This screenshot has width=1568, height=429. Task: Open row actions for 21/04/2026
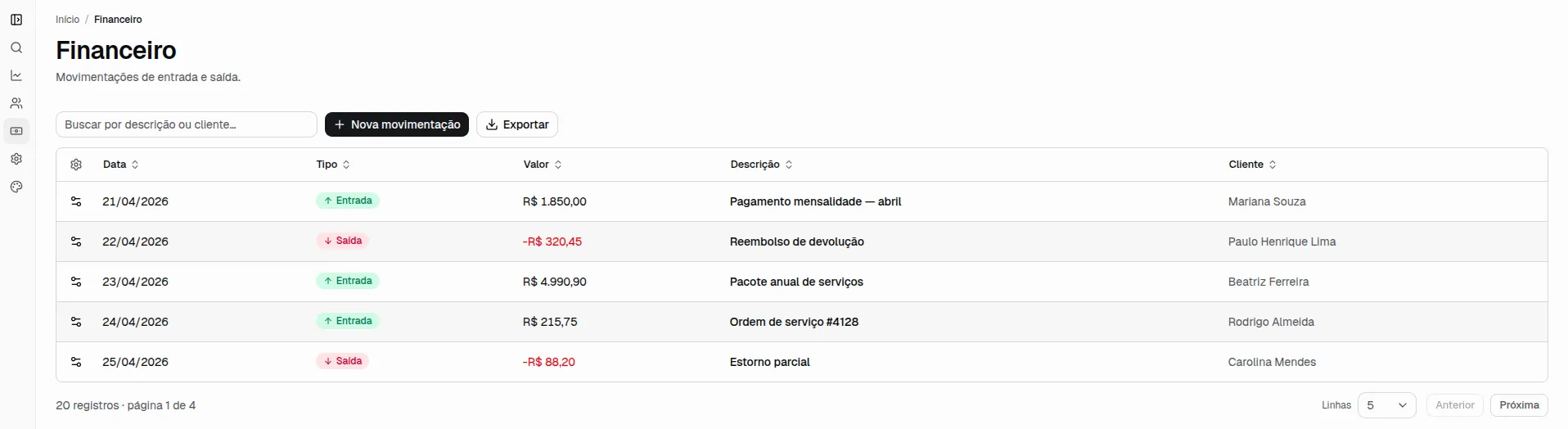[x=76, y=201]
